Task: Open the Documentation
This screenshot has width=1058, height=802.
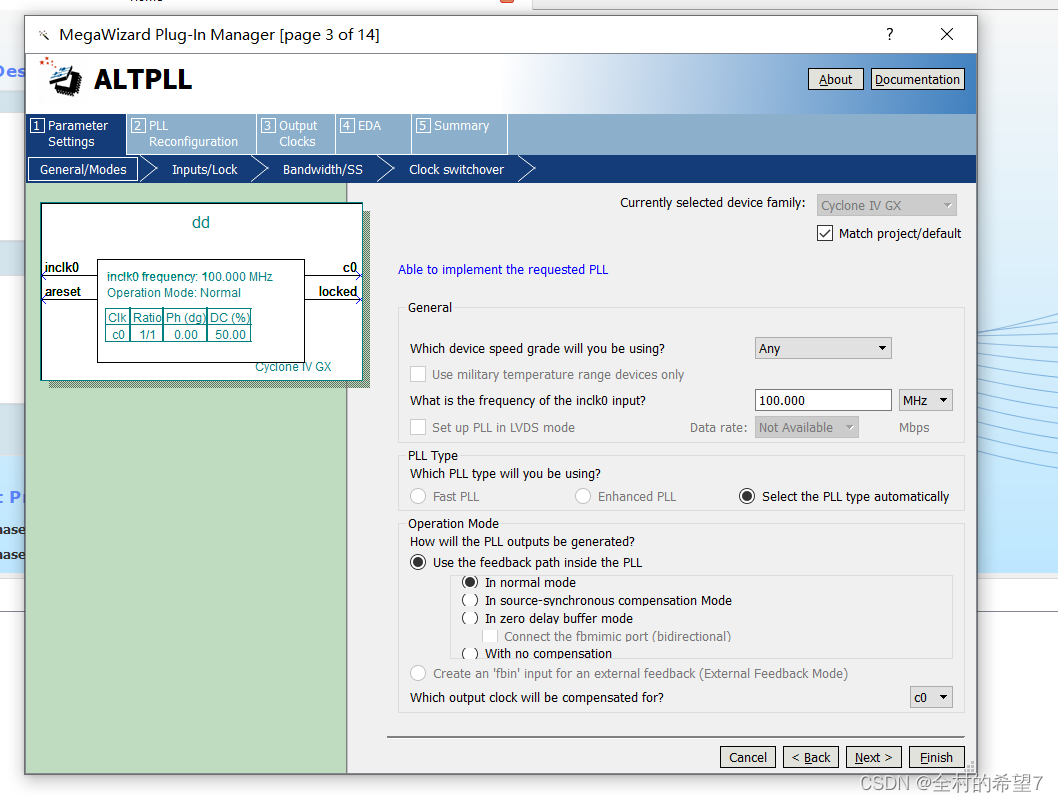Action: click(x=917, y=80)
